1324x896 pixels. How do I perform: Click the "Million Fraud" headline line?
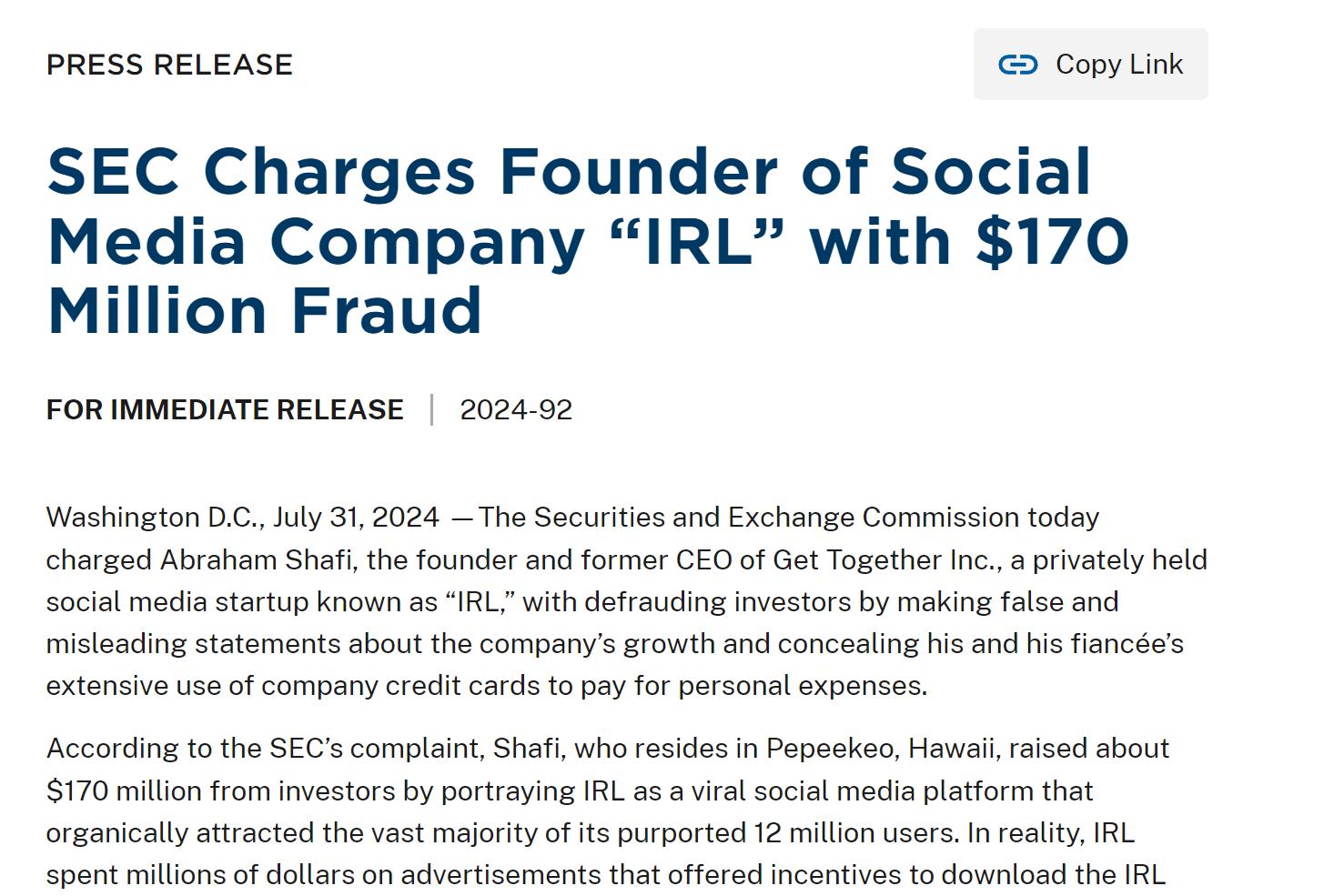pos(264,310)
